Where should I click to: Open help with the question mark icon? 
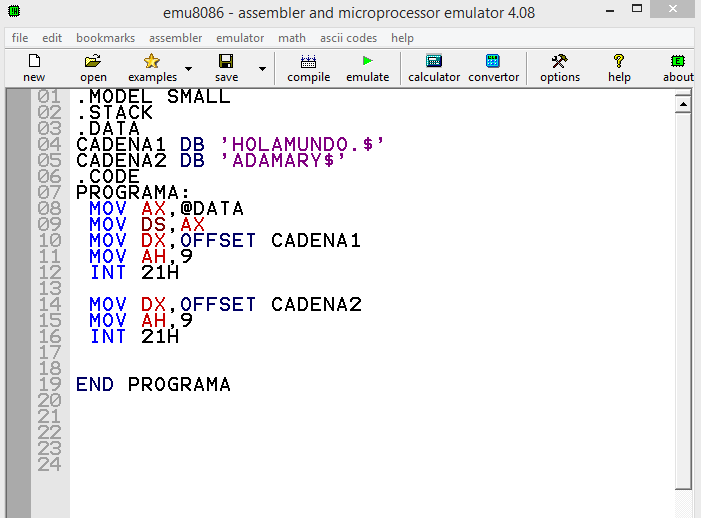click(619, 67)
